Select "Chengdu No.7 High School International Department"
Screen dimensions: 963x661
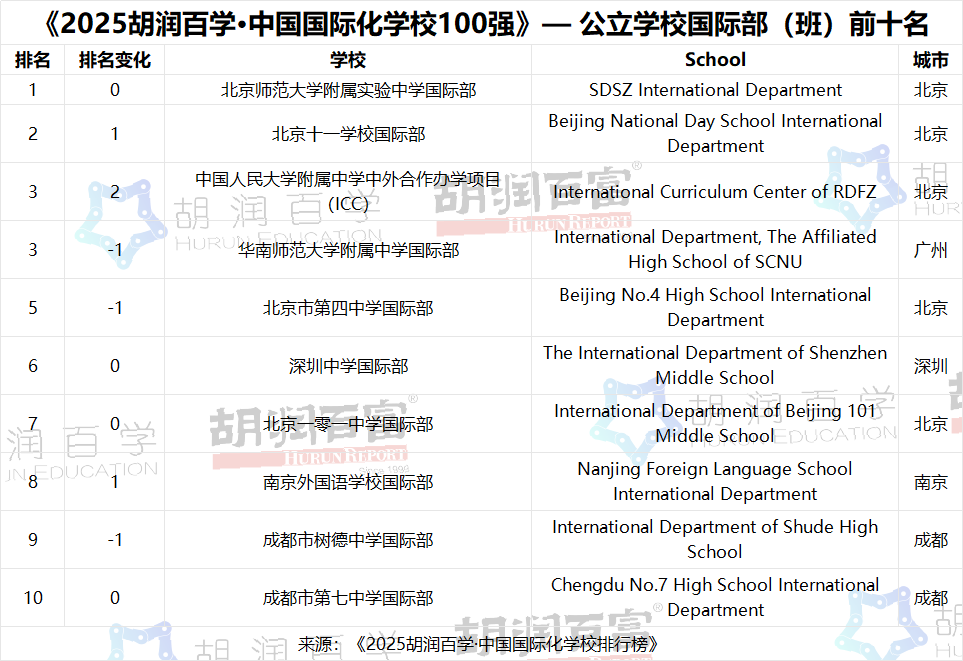coord(715,597)
